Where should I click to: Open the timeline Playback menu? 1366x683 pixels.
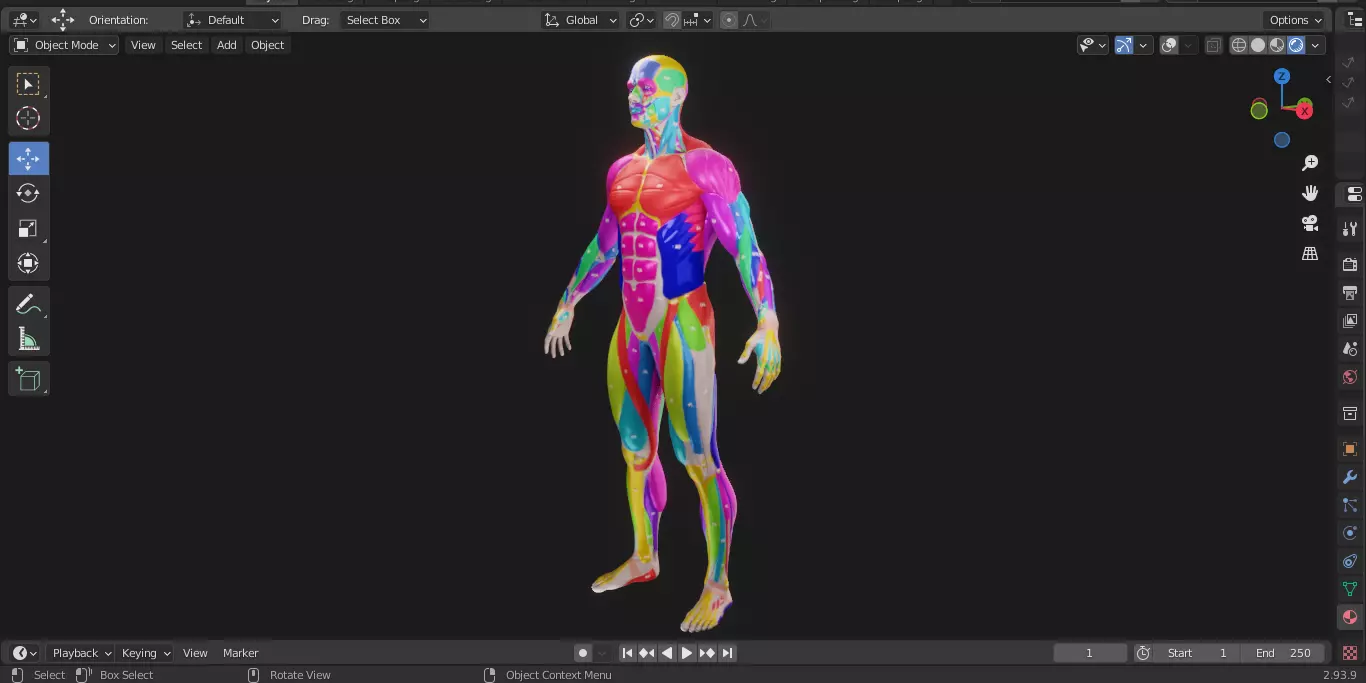(81, 653)
